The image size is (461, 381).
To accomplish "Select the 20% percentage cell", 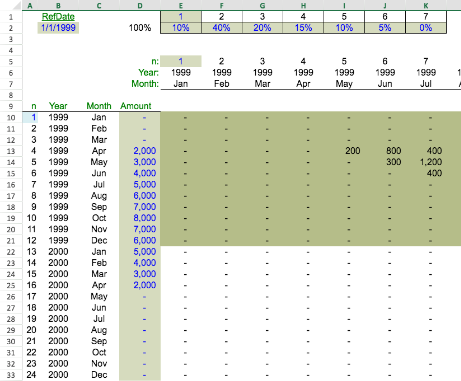I will tap(262, 28).
